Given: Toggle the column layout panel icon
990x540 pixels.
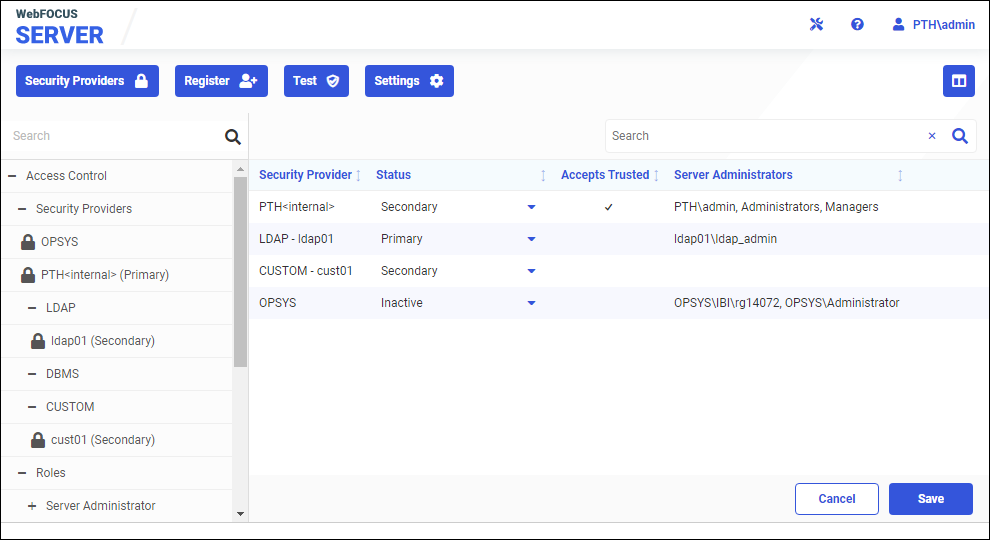Looking at the screenshot, I should point(958,81).
